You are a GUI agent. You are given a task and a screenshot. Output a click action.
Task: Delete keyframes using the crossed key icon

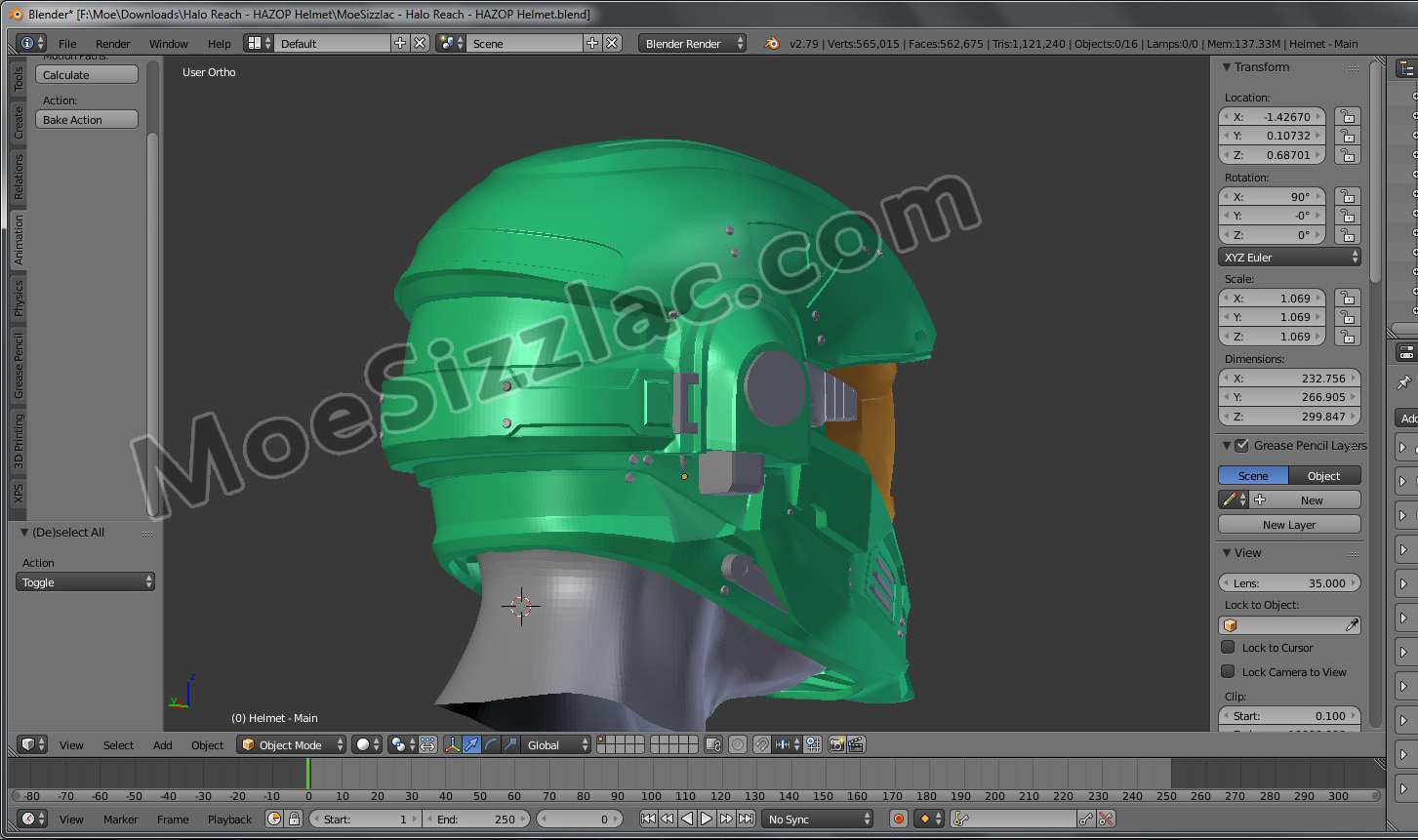click(1106, 819)
